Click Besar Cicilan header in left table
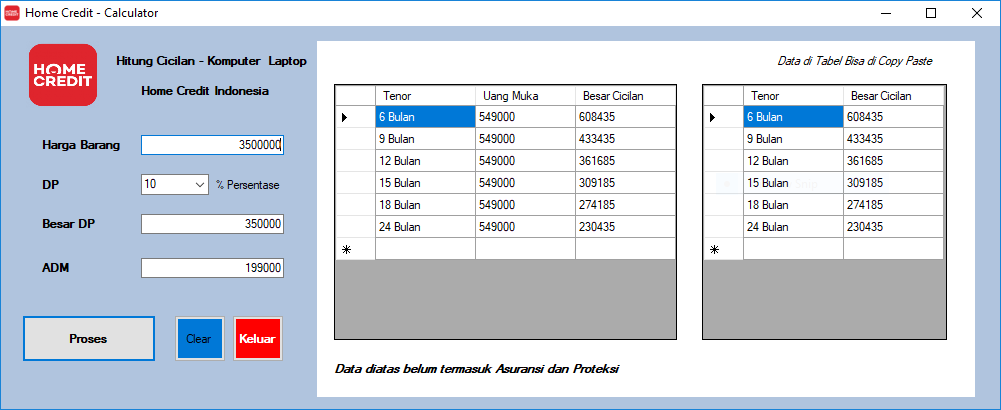Screen dimensions: 1001x410 (x=625, y=96)
